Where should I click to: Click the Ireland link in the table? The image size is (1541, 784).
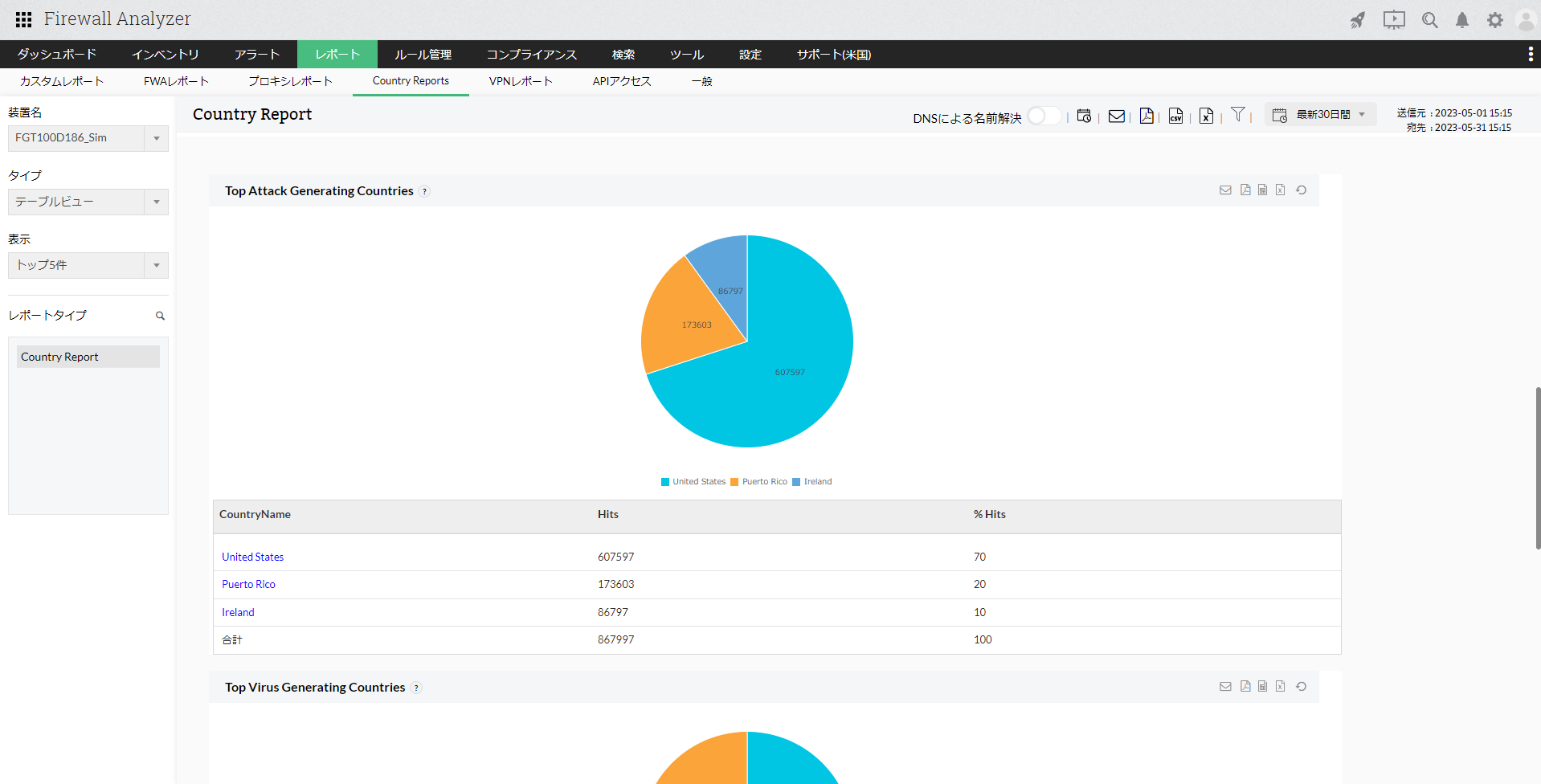coord(238,612)
